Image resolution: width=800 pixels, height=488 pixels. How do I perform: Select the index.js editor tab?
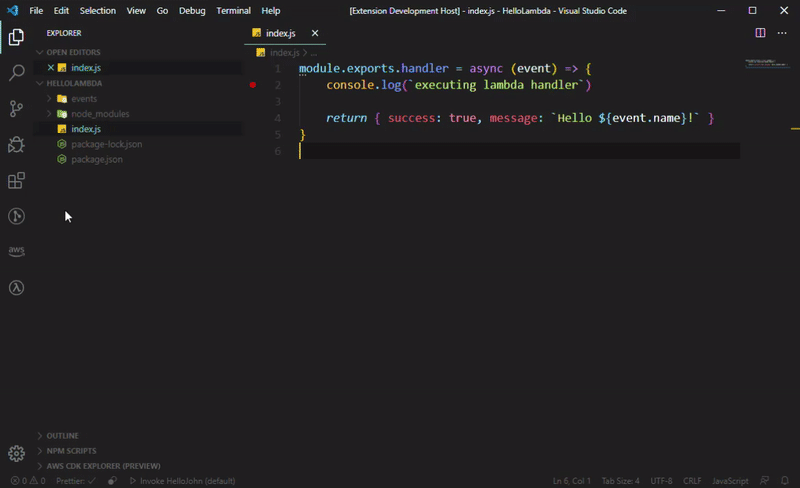click(280, 33)
